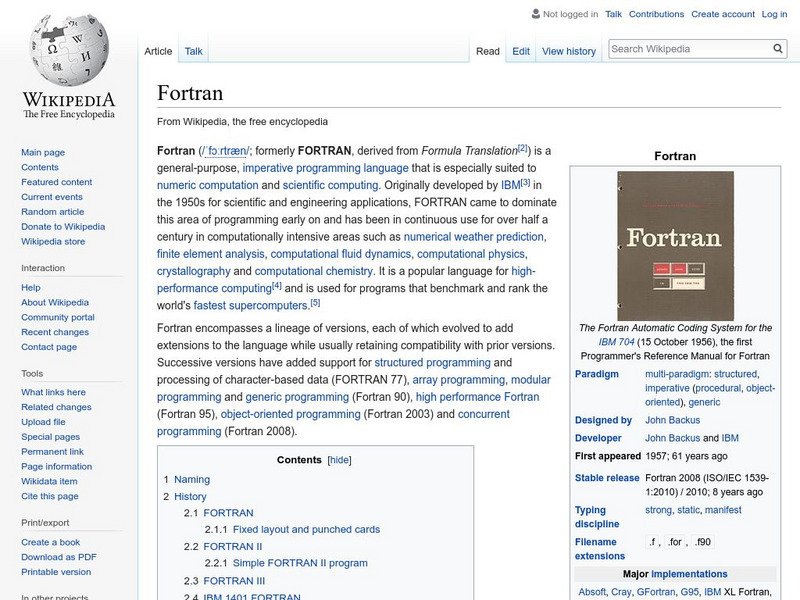Click Create a book
Screen dimensions: 800x600
(51, 542)
